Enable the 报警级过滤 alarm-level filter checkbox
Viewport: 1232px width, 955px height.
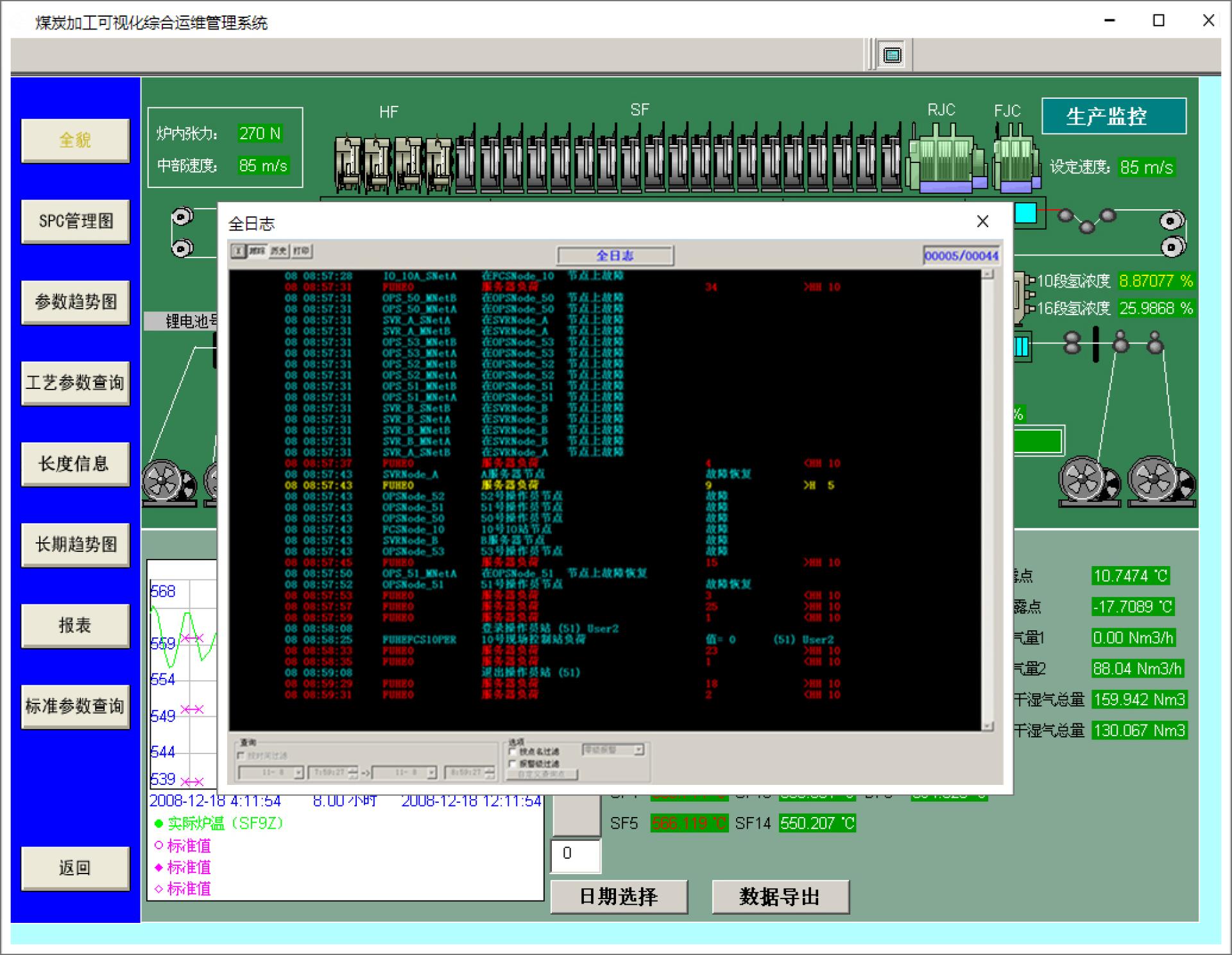tap(513, 764)
